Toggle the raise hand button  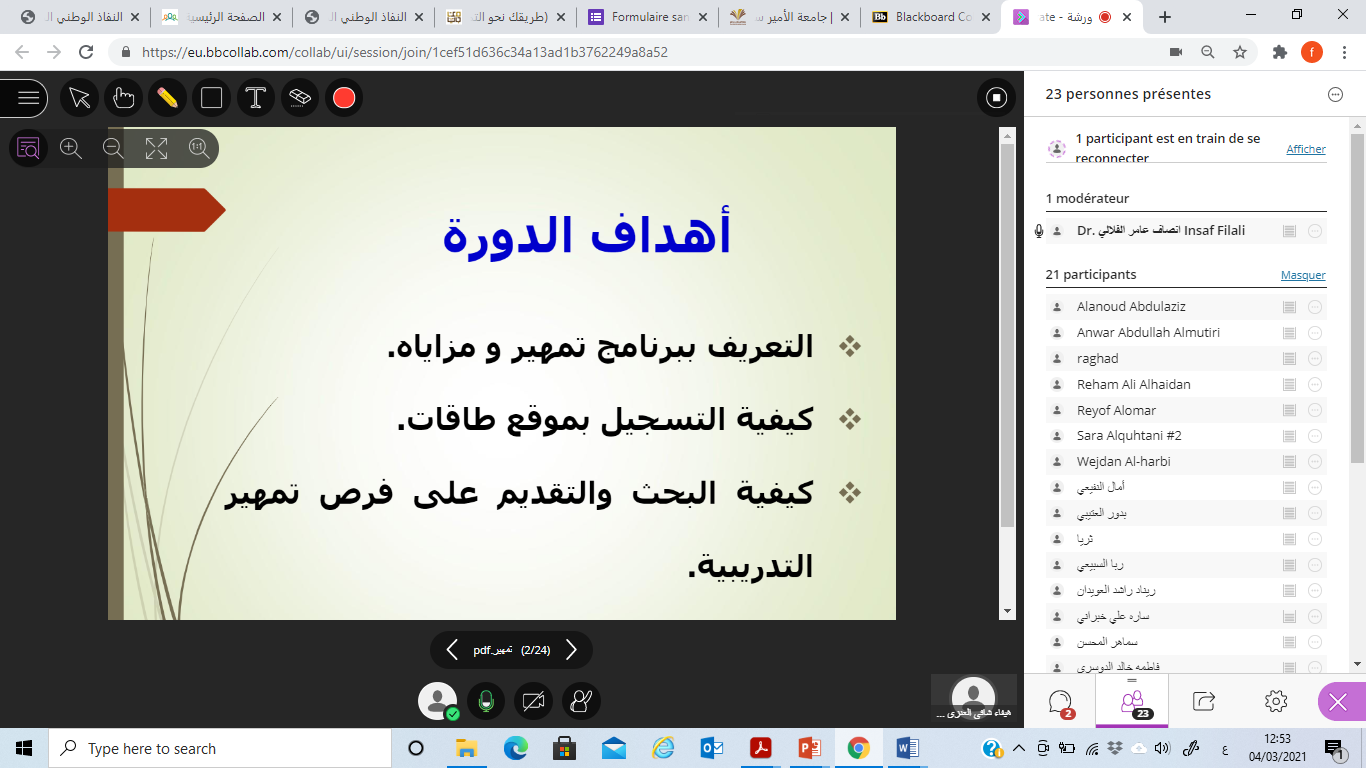[581, 702]
